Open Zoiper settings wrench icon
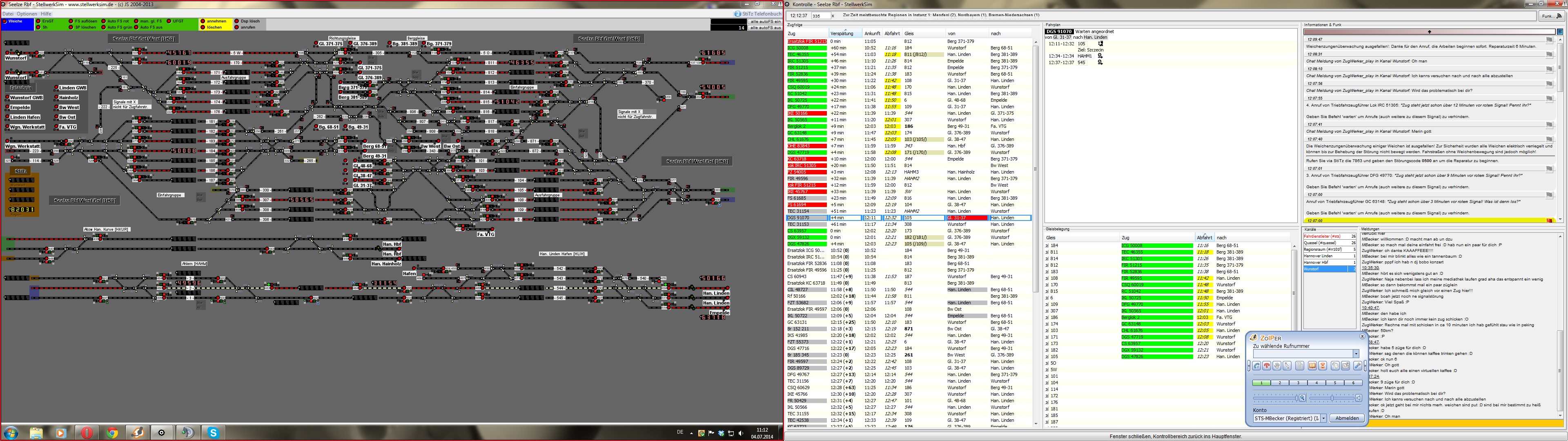This screenshot has width=1568, height=441. 1357,366
